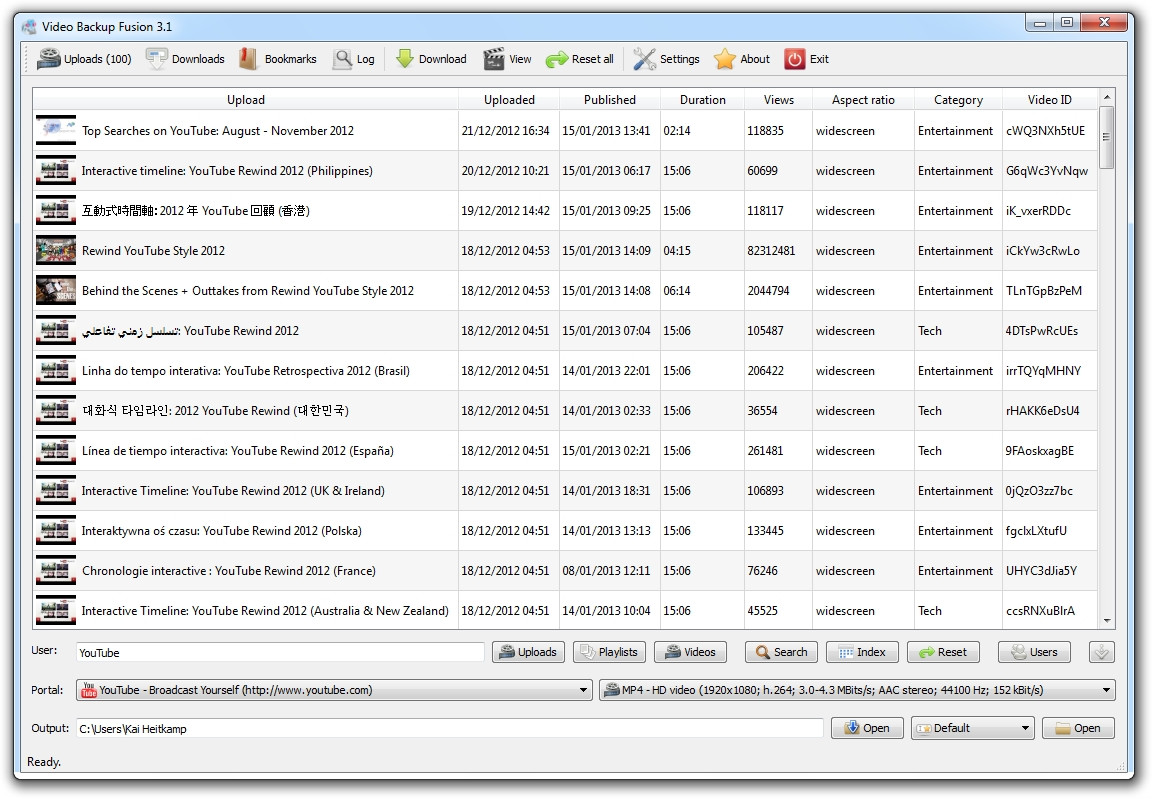Screen dimensions: 1153x799
Task: Click the View clapperboard icon
Action: [x=507, y=59]
